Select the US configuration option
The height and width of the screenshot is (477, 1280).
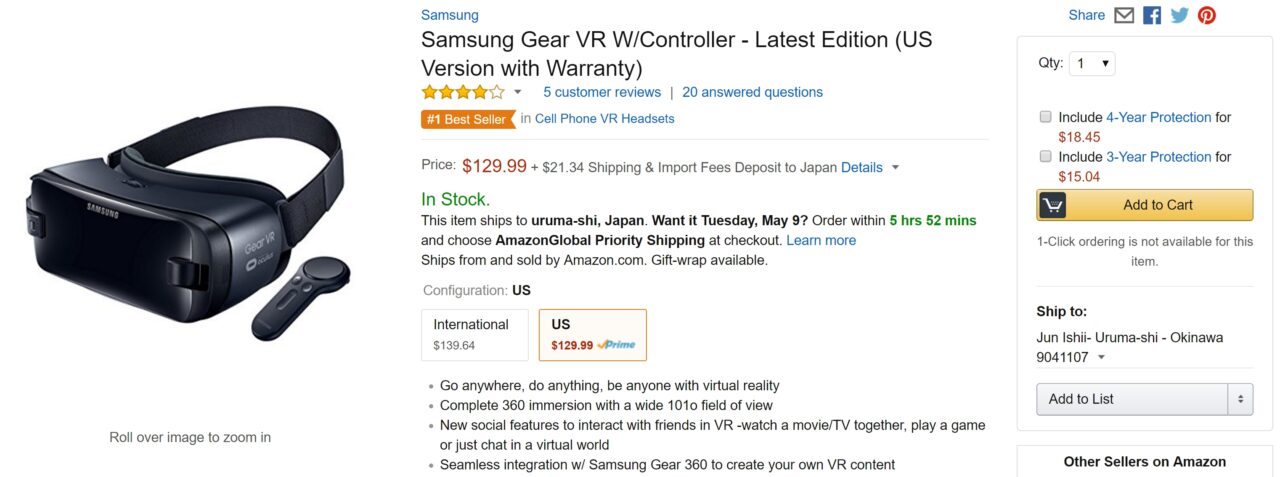coord(592,334)
